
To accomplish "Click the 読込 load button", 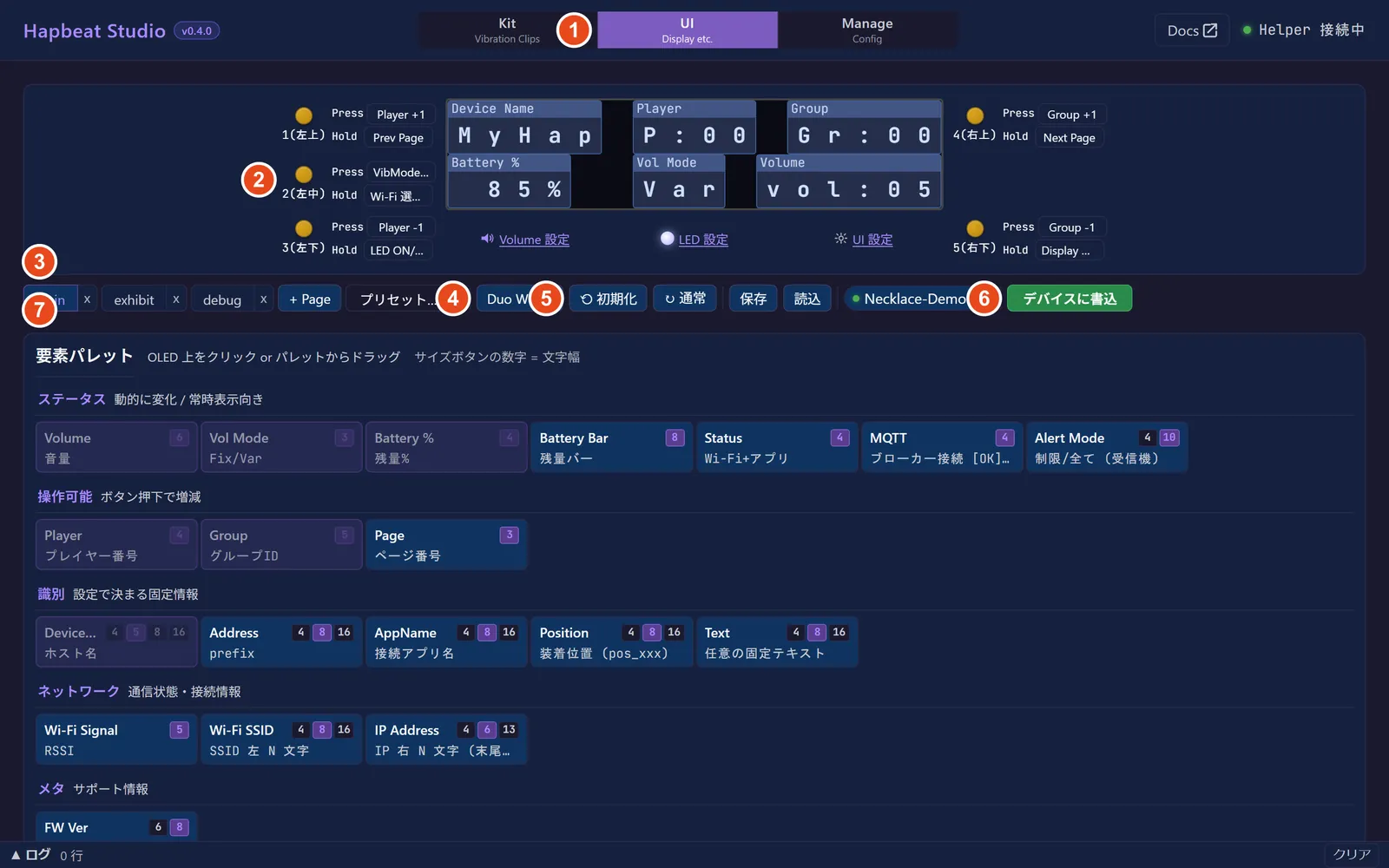I will tap(807, 299).
